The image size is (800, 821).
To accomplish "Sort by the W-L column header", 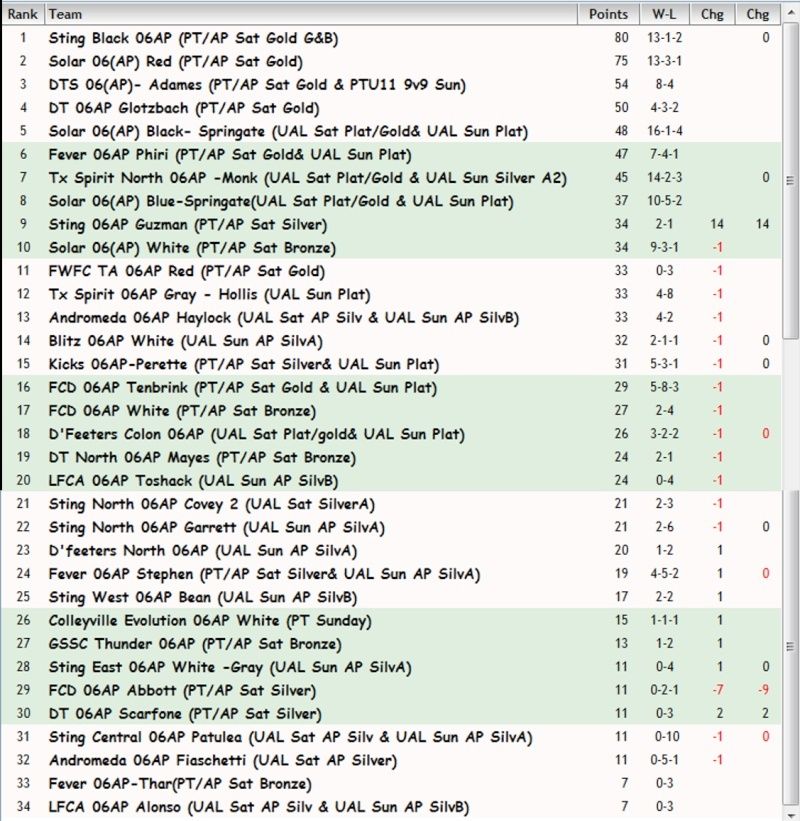I will [x=664, y=14].
